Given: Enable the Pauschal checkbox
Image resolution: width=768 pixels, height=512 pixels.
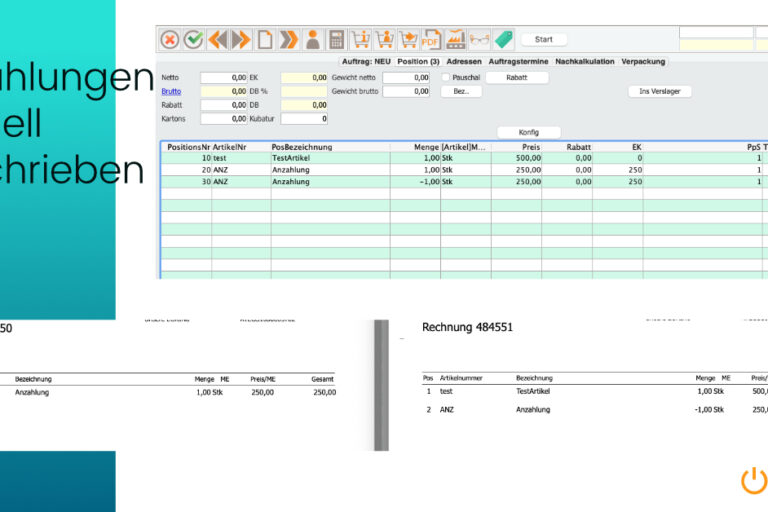Looking at the screenshot, I should click(446, 77).
